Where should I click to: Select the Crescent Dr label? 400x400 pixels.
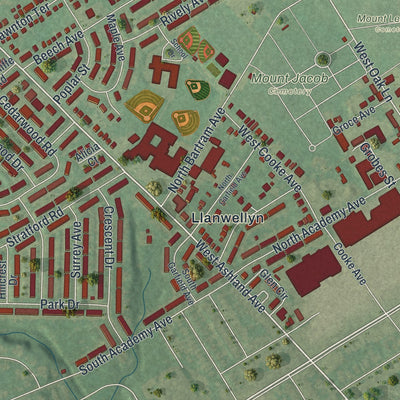(109, 237)
